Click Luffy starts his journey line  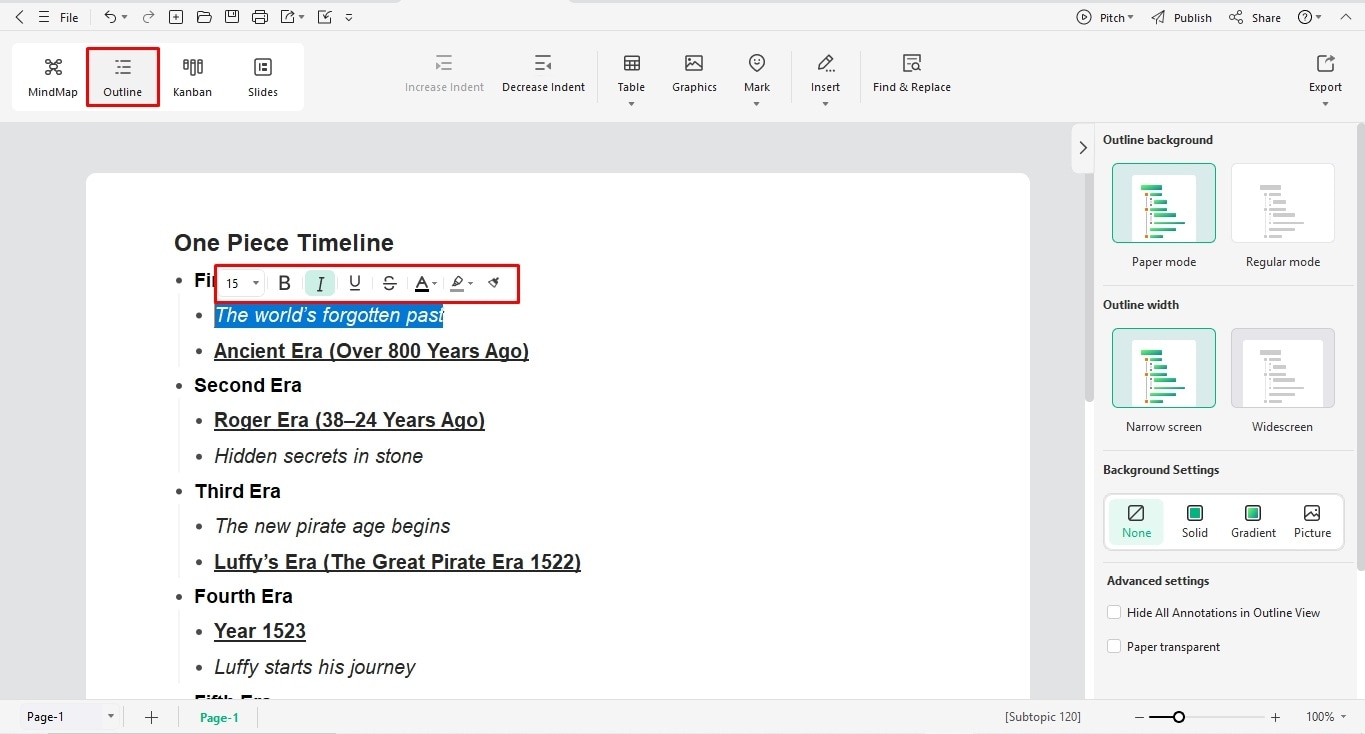(315, 667)
